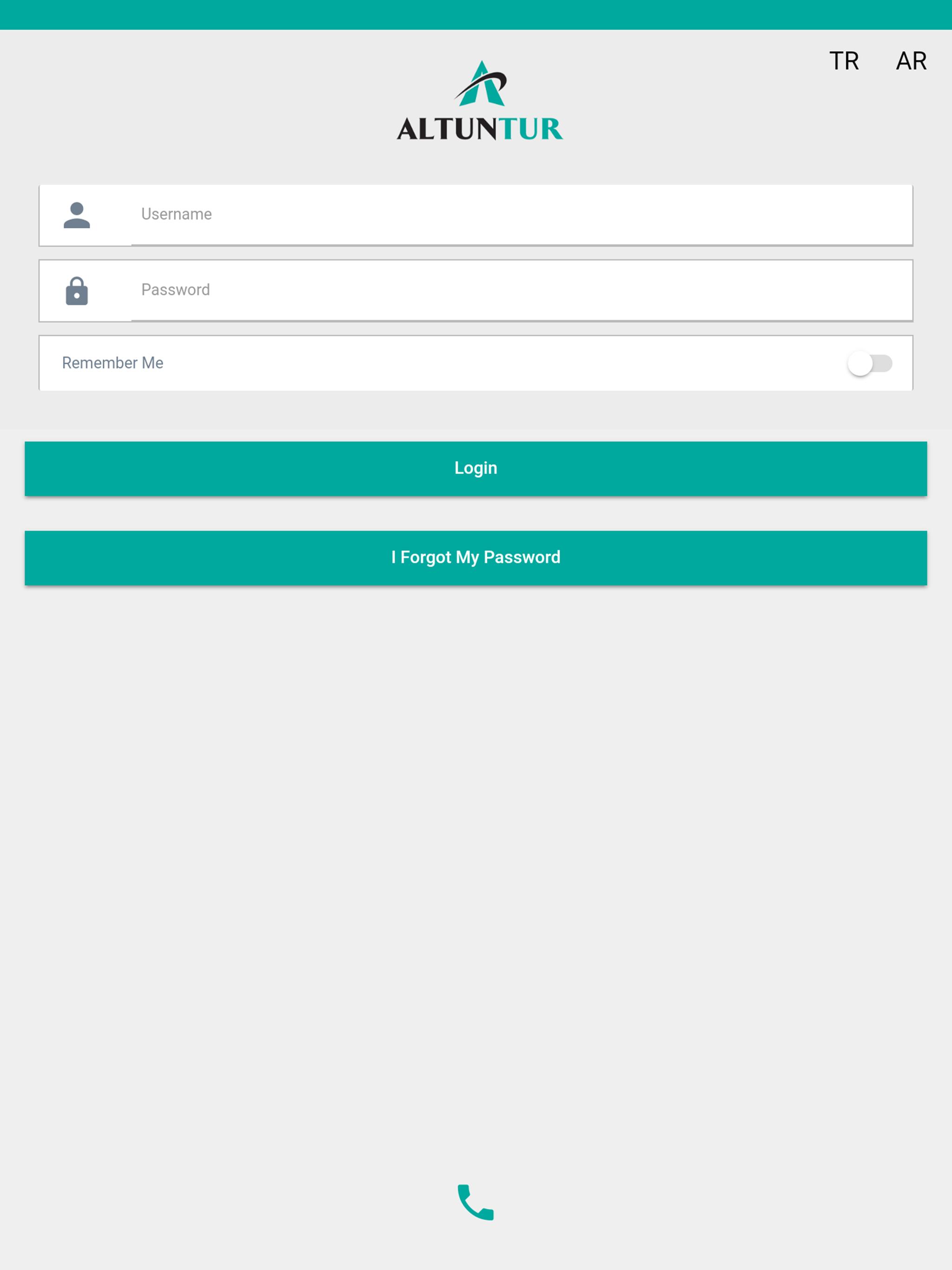Screen dimensions: 952x1270
Task: Tap the phone call icon
Action: click(476, 1202)
